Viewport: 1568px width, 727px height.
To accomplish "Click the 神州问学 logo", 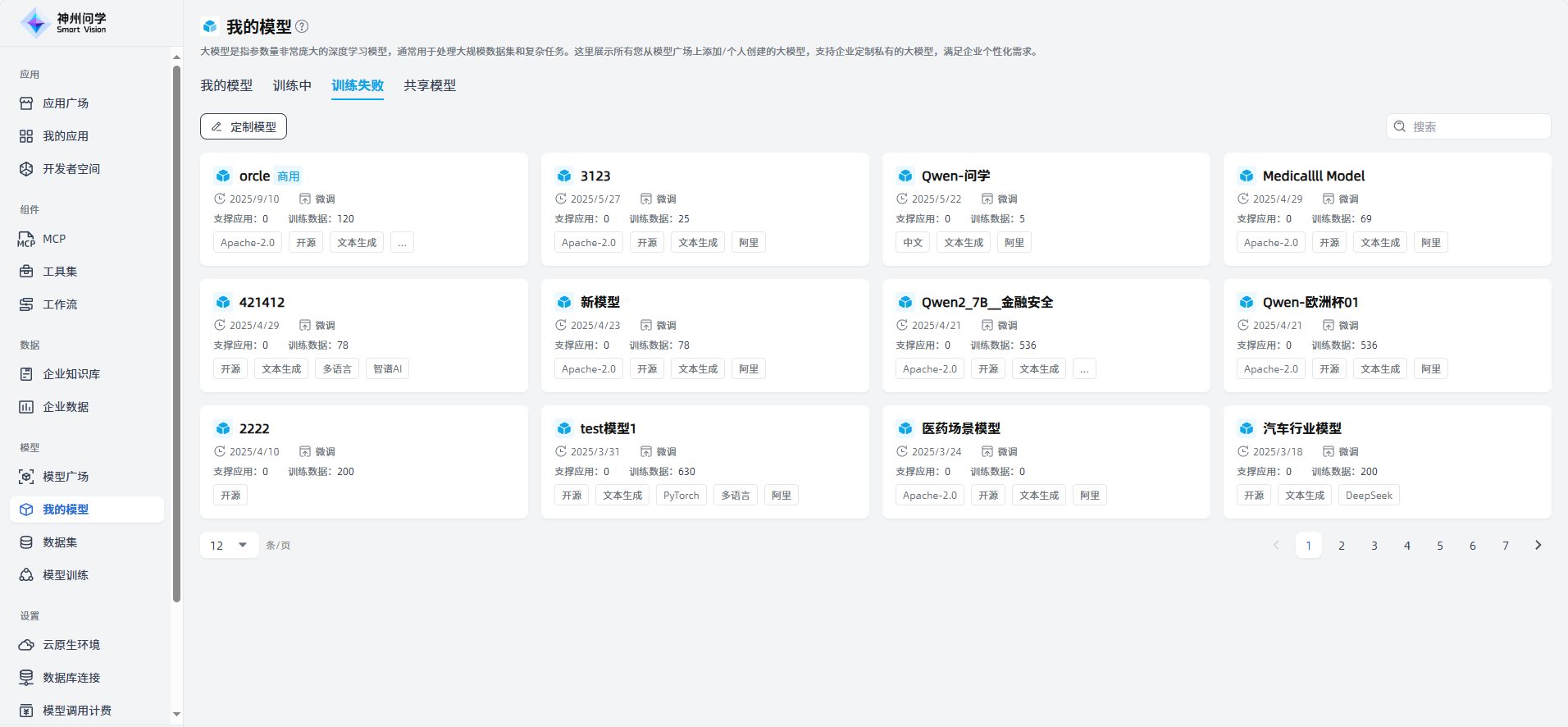I will [64, 23].
